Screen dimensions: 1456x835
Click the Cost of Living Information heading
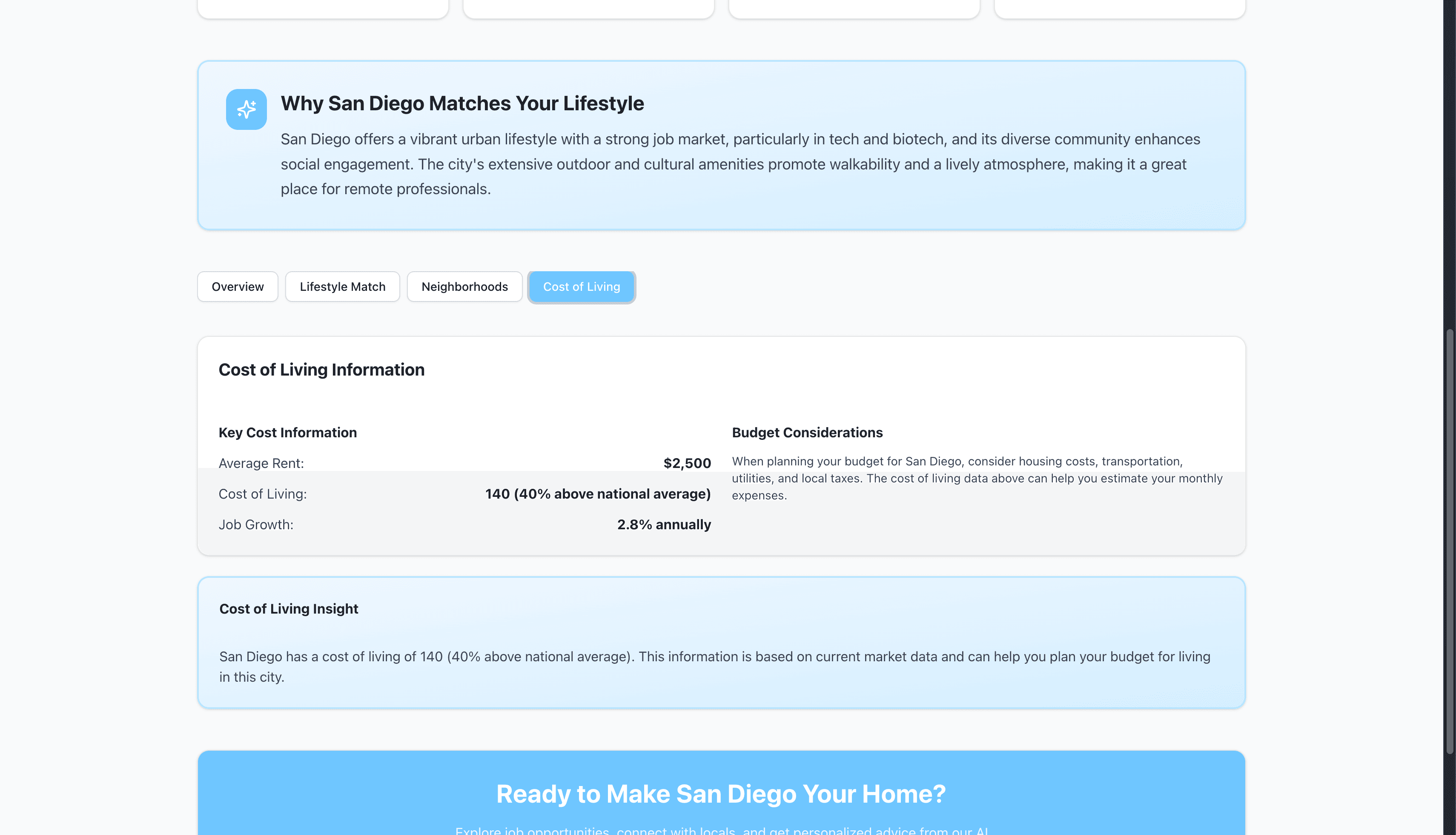[321, 370]
